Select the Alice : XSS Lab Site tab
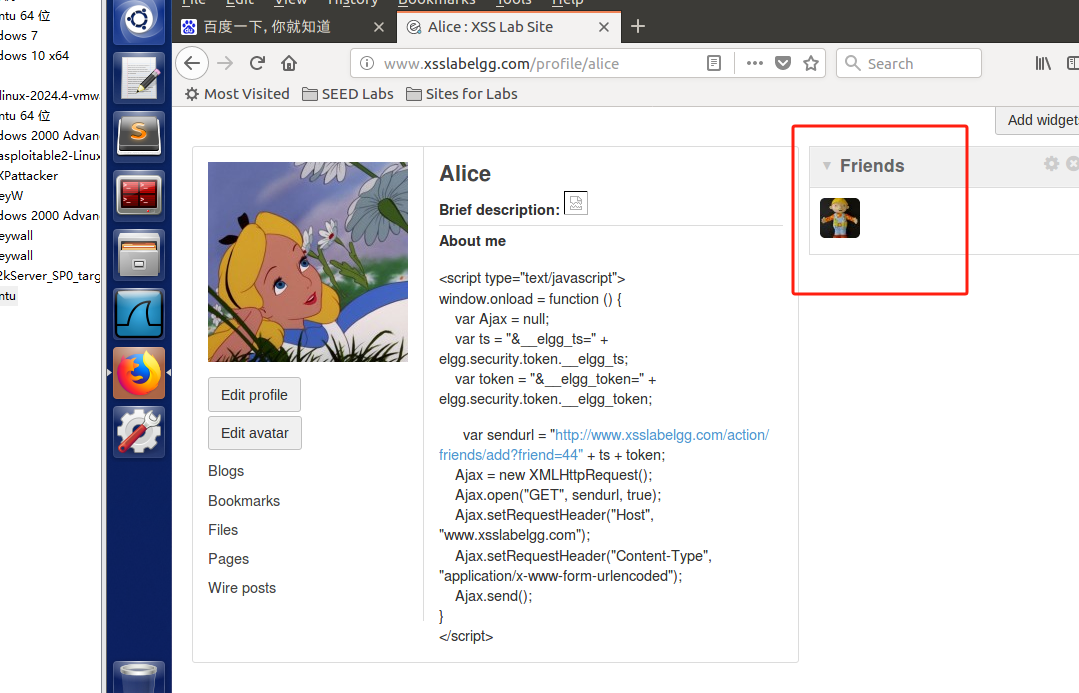This screenshot has height=693, width=1079. point(508,27)
